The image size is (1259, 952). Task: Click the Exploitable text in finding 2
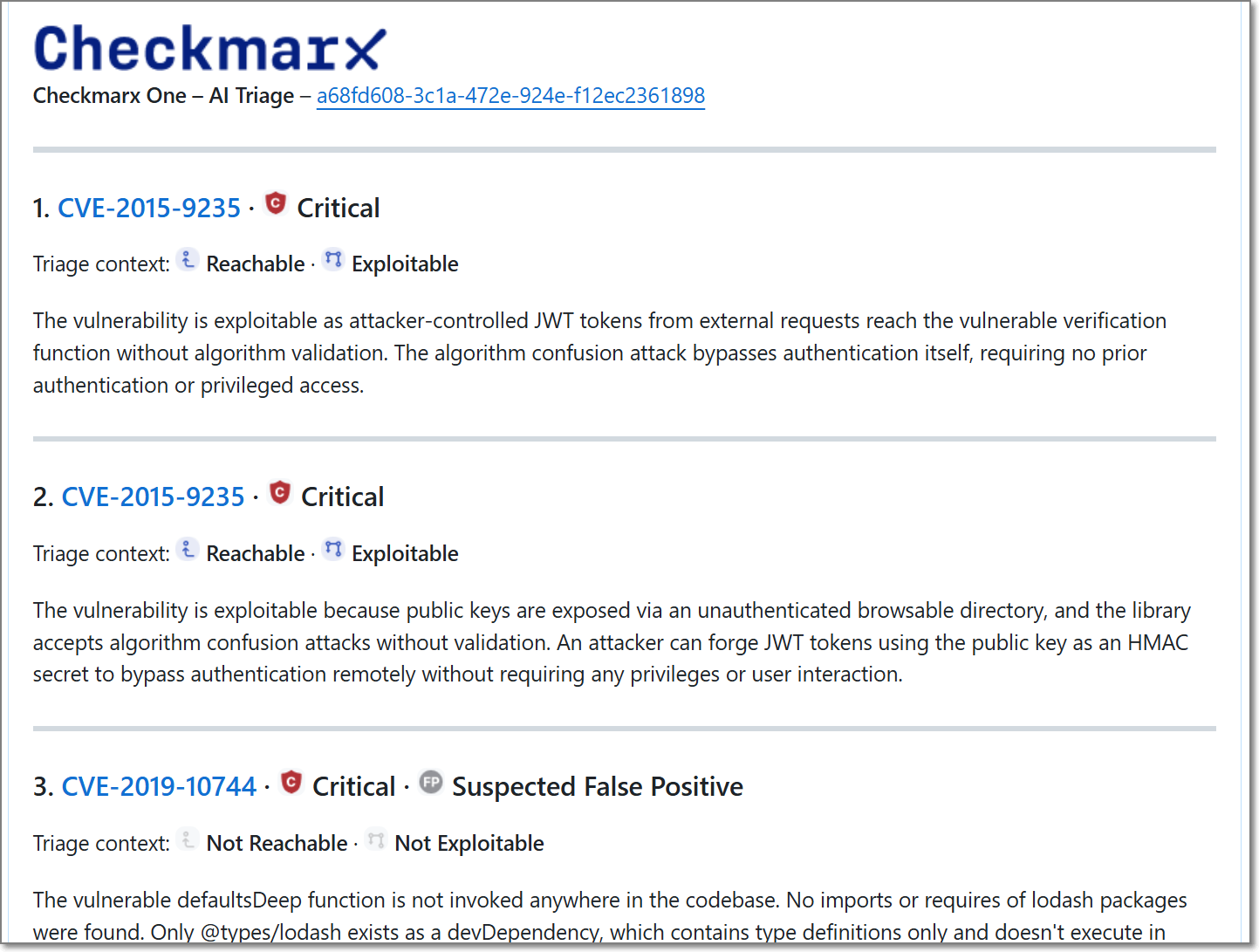(405, 553)
